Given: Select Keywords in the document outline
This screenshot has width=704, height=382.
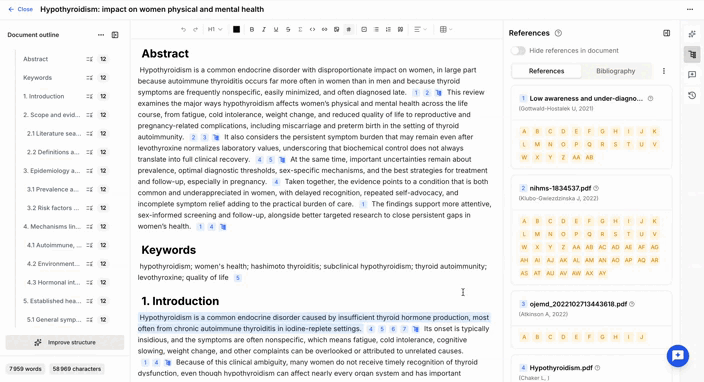Looking at the screenshot, I should (x=37, y=78).
